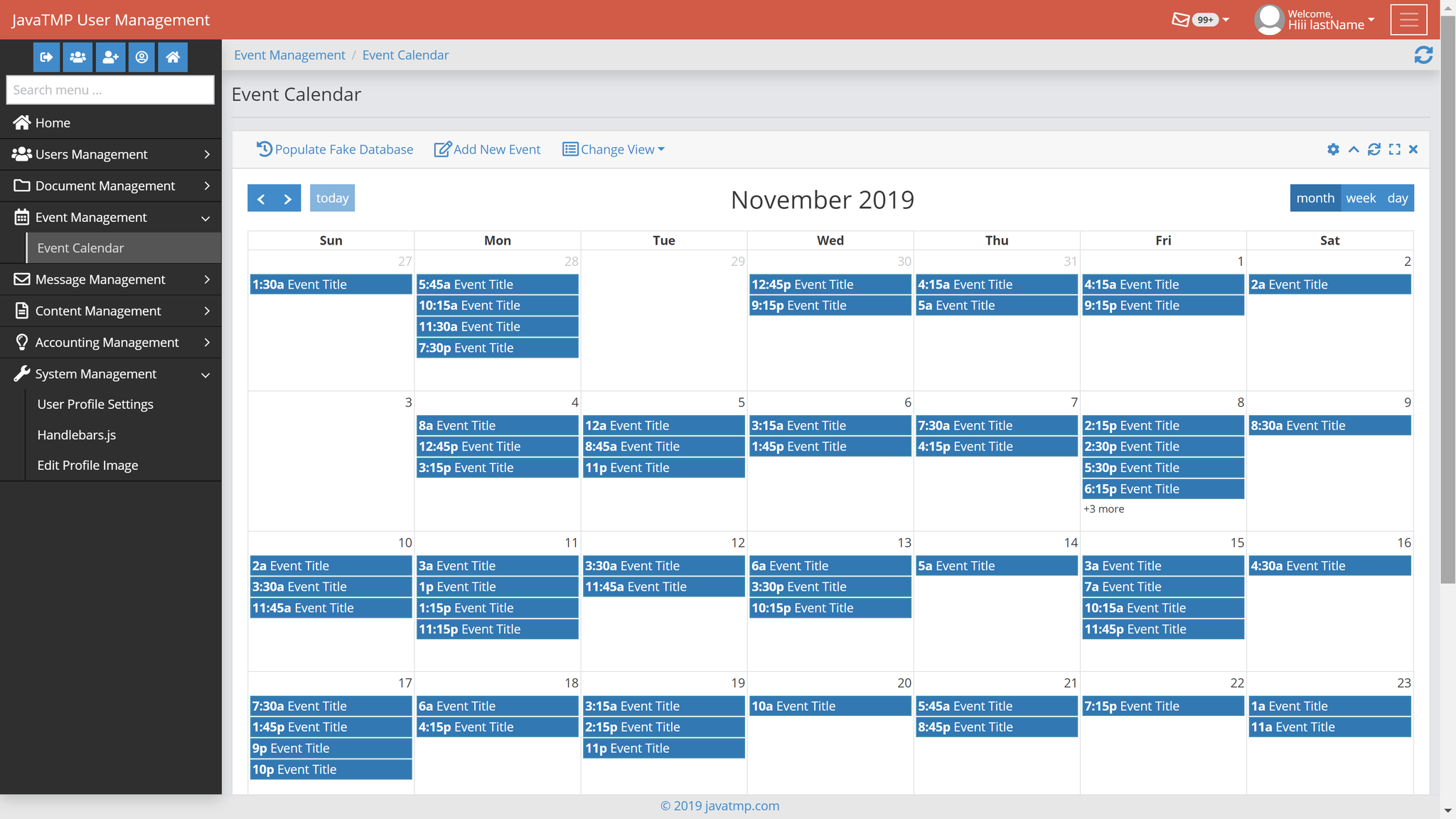Click the refresh/sync icon on calendar toolbar
Screen dimensions: 1456x819
click(x=1375, y=149)
